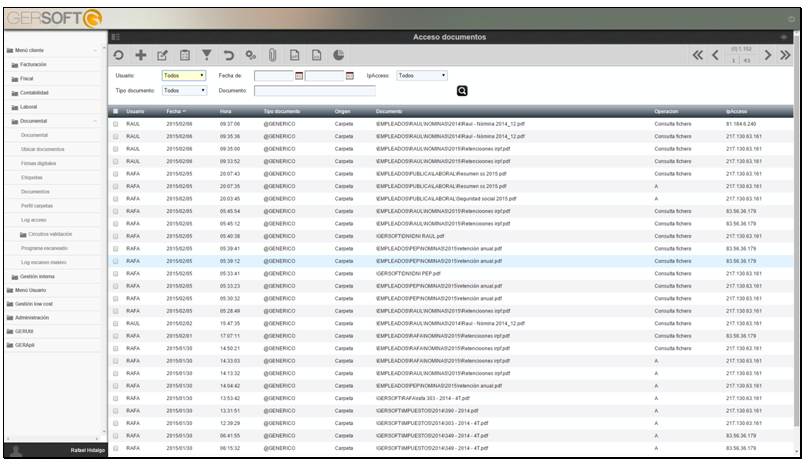Toggle the sidebar with the panel icon

(116, 37)
